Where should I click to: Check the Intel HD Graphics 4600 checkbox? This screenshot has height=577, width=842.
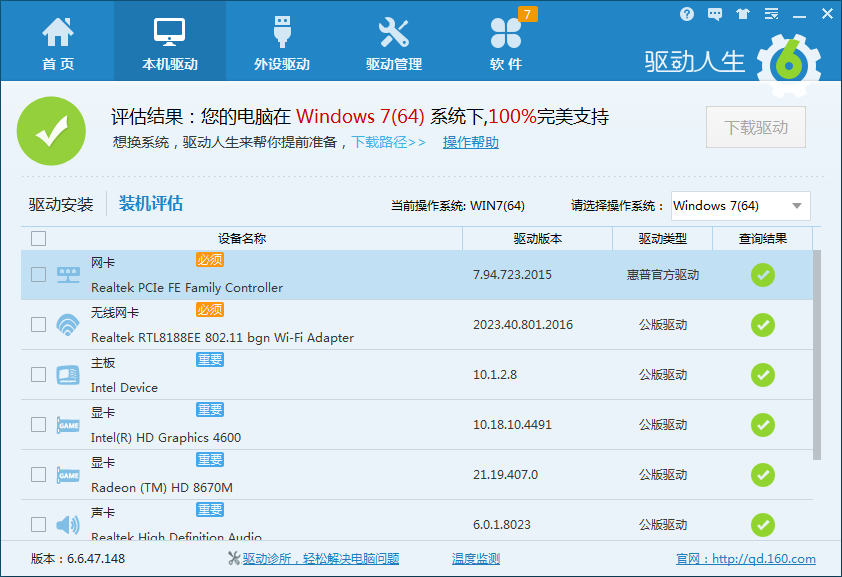pyautogui.click(x=38, y=425)
